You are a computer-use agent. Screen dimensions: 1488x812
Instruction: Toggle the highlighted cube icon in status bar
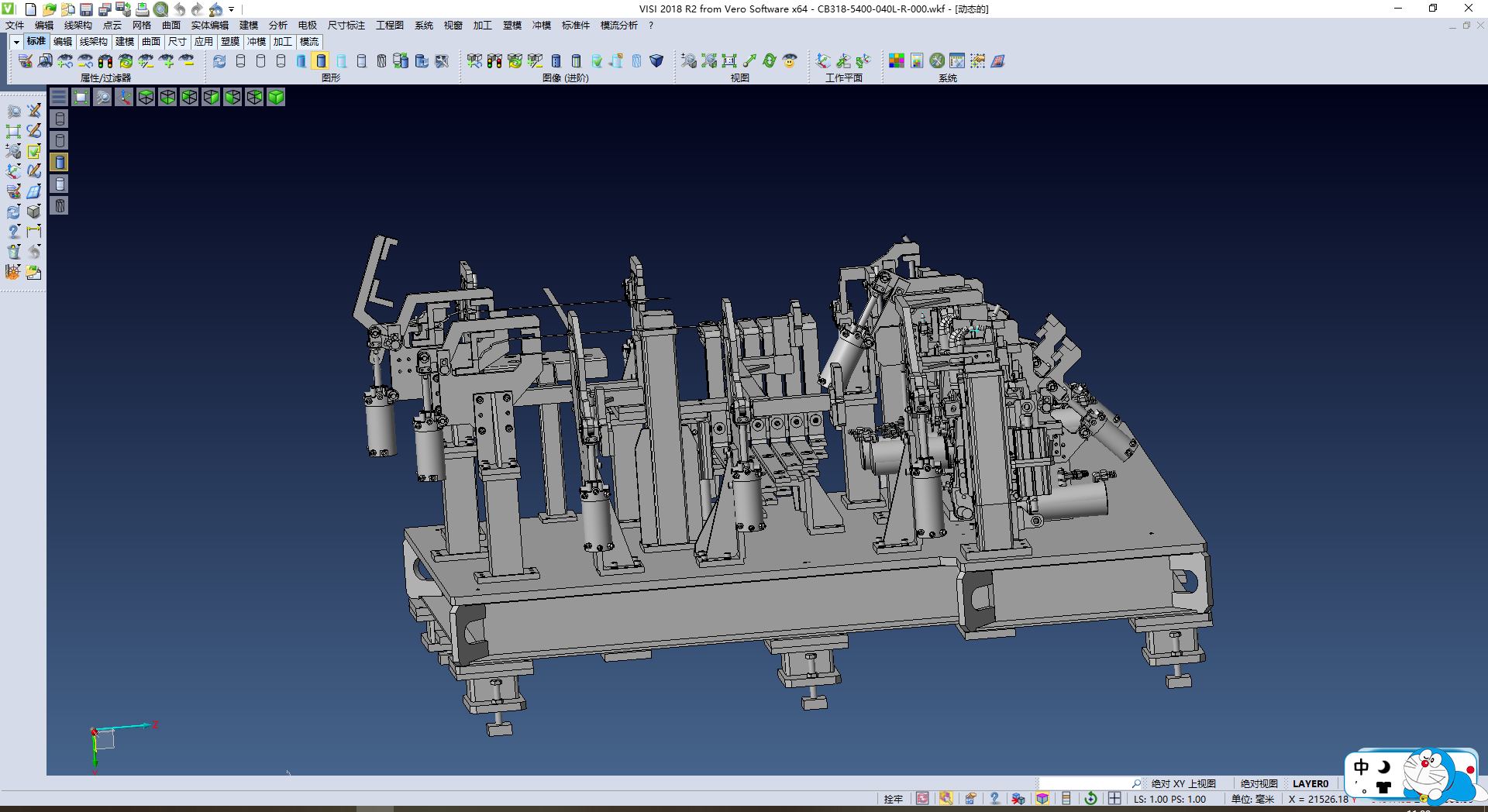[x=1042, y=799]
